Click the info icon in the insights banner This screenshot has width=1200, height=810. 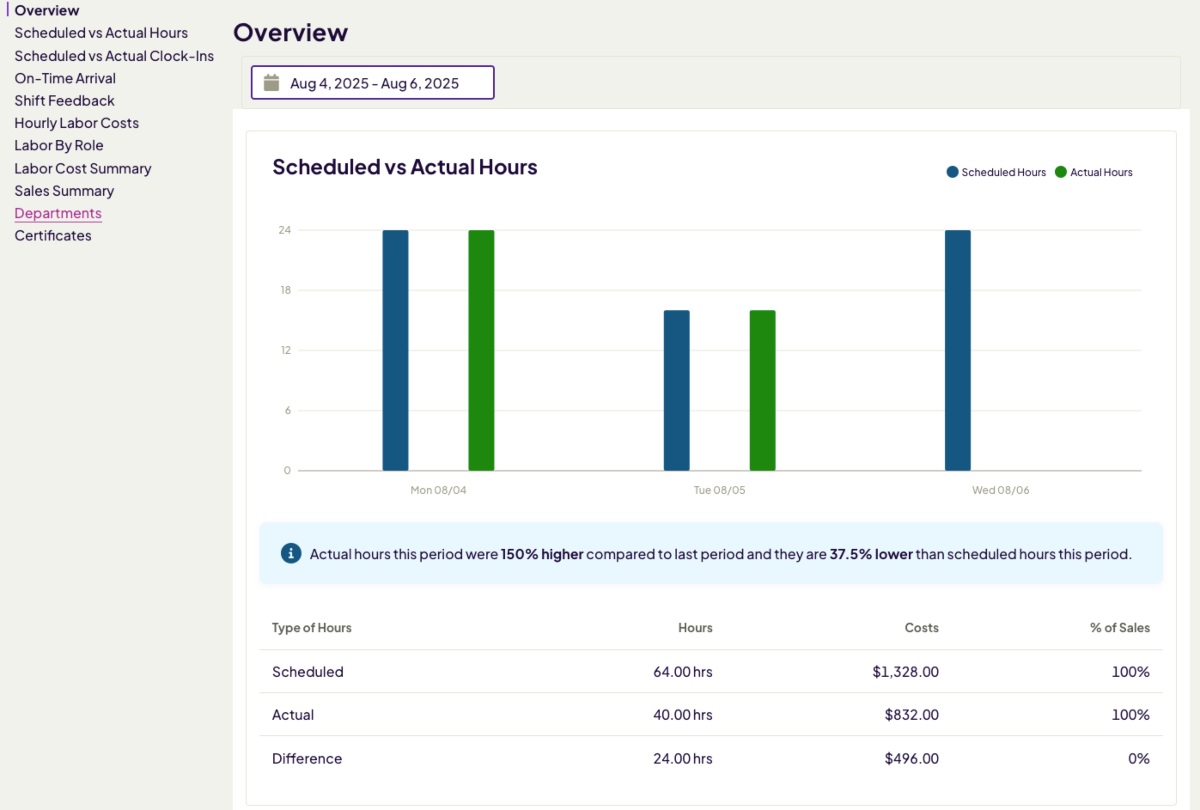click(x=291, y=552)
